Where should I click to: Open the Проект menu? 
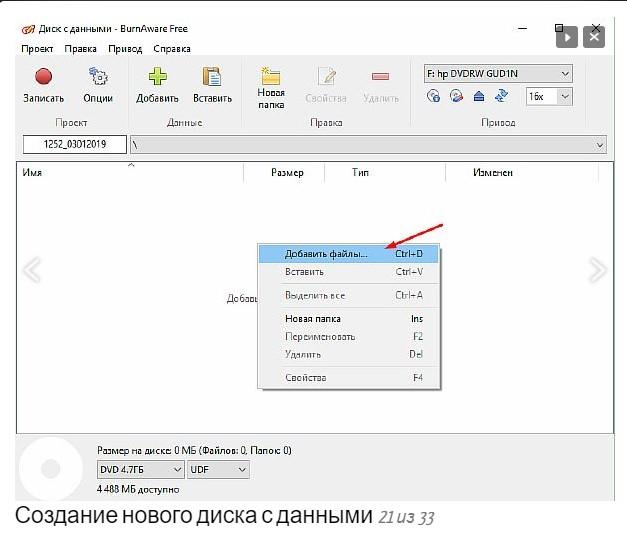(37, 49)
